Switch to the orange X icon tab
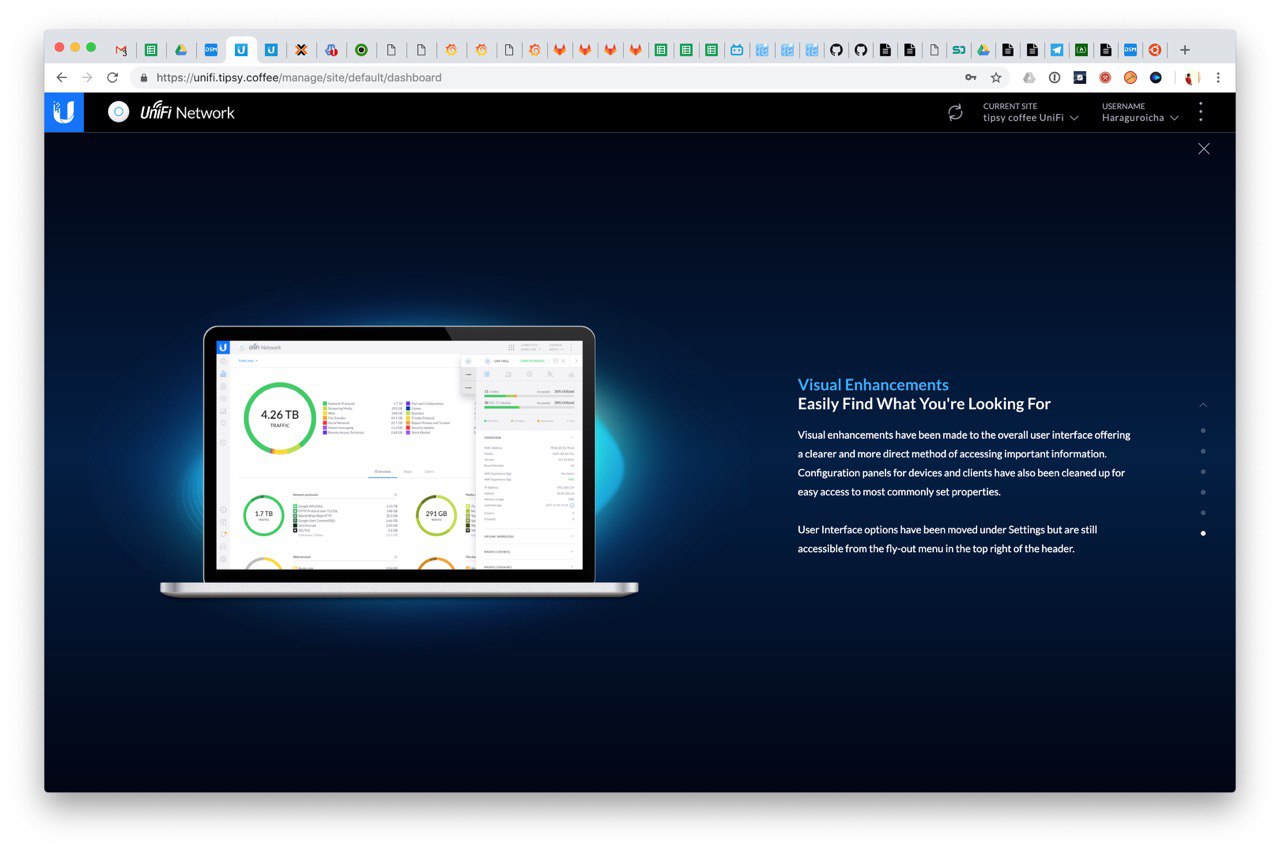 301,49
